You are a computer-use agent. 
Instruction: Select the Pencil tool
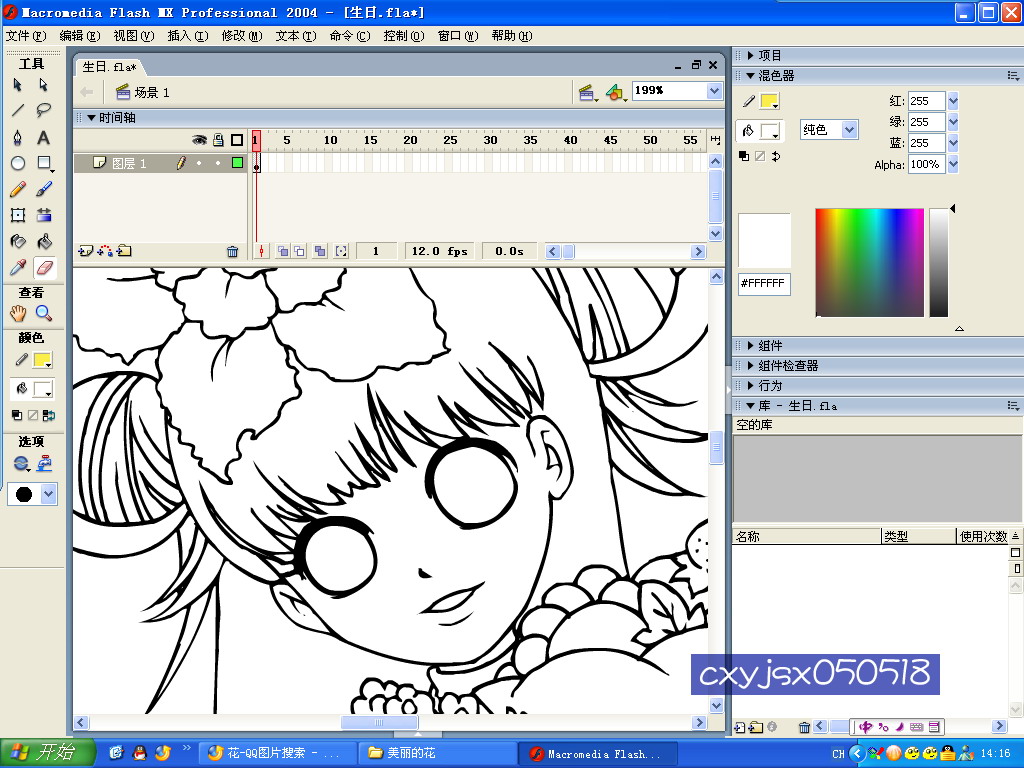tap(18, 189)
